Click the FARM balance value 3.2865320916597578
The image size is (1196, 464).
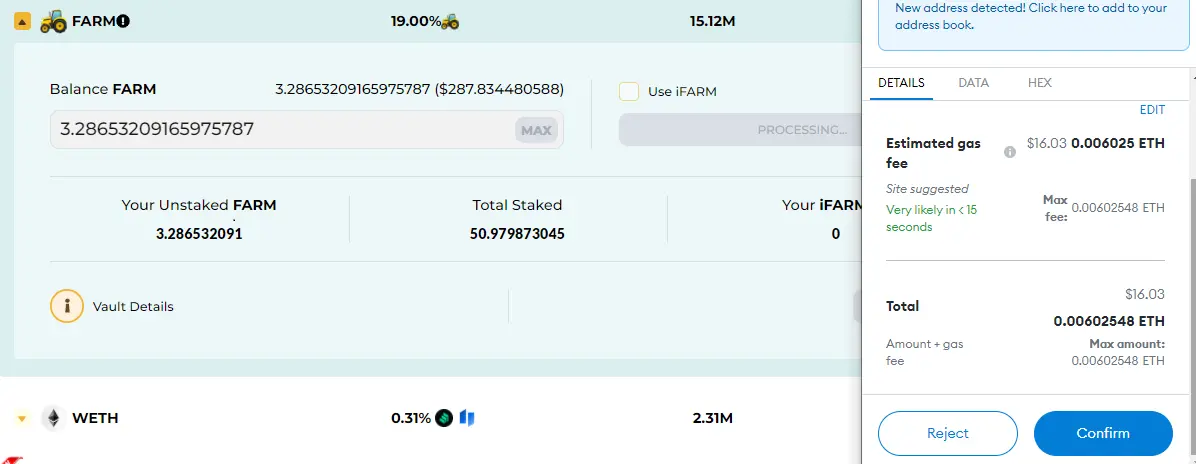353,89
